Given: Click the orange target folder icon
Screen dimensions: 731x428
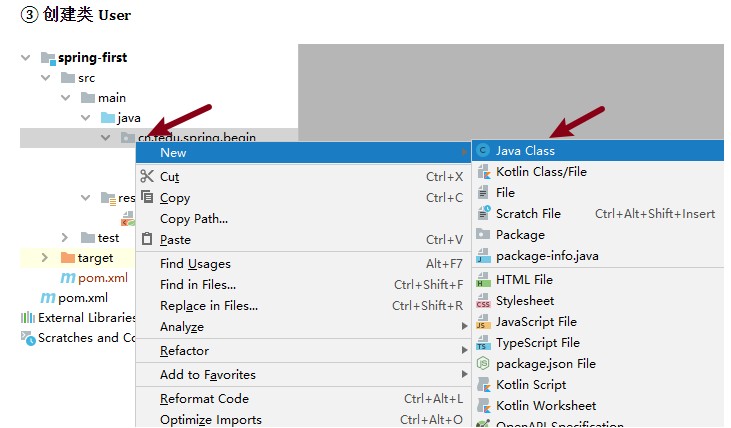Looking at the screenshot, I should click(68, 257).
